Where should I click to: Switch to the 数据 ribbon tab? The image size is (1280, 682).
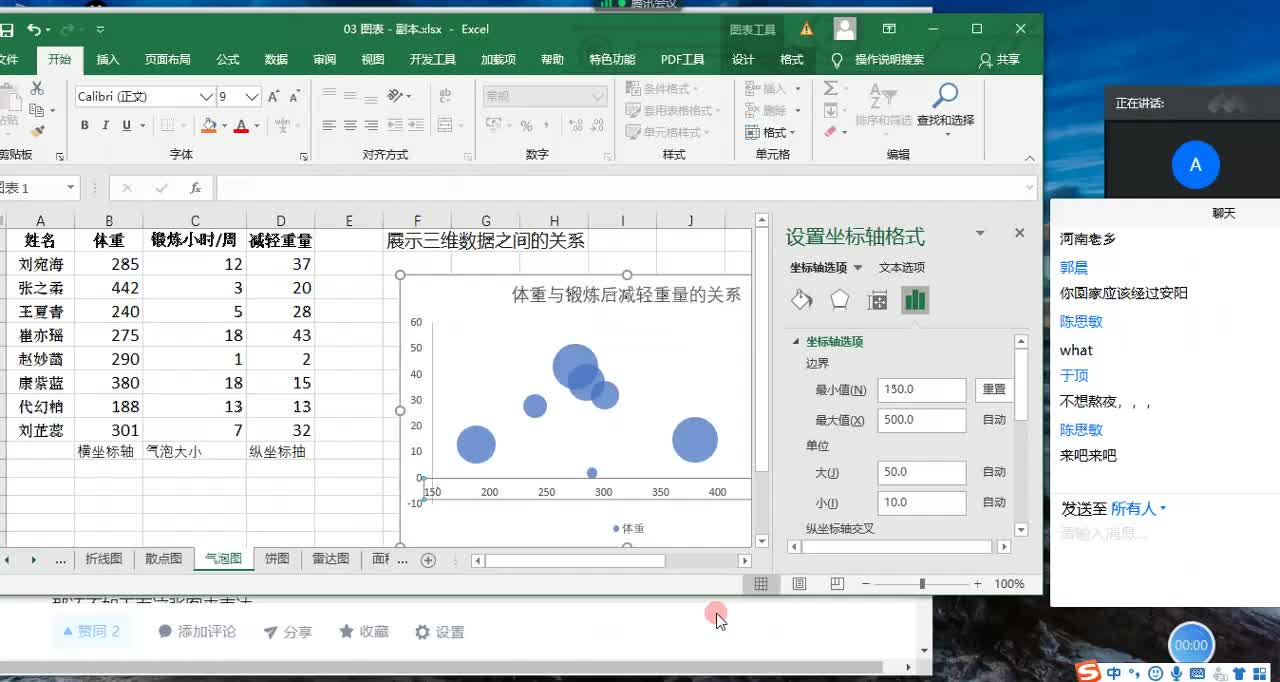coord(276,60)
